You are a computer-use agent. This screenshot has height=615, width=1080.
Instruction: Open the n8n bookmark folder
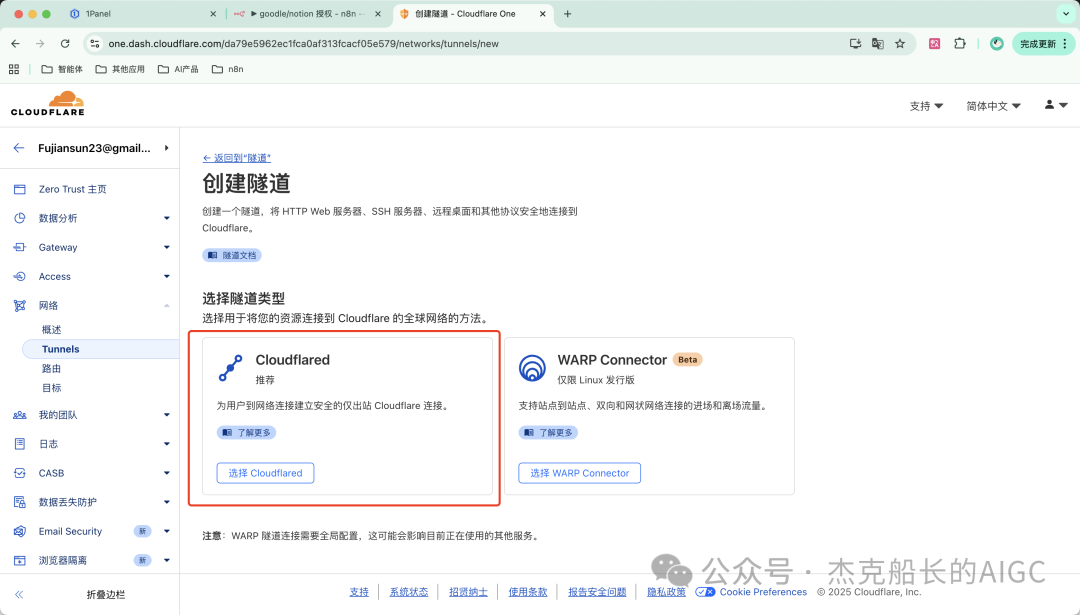tap(227, 69)
